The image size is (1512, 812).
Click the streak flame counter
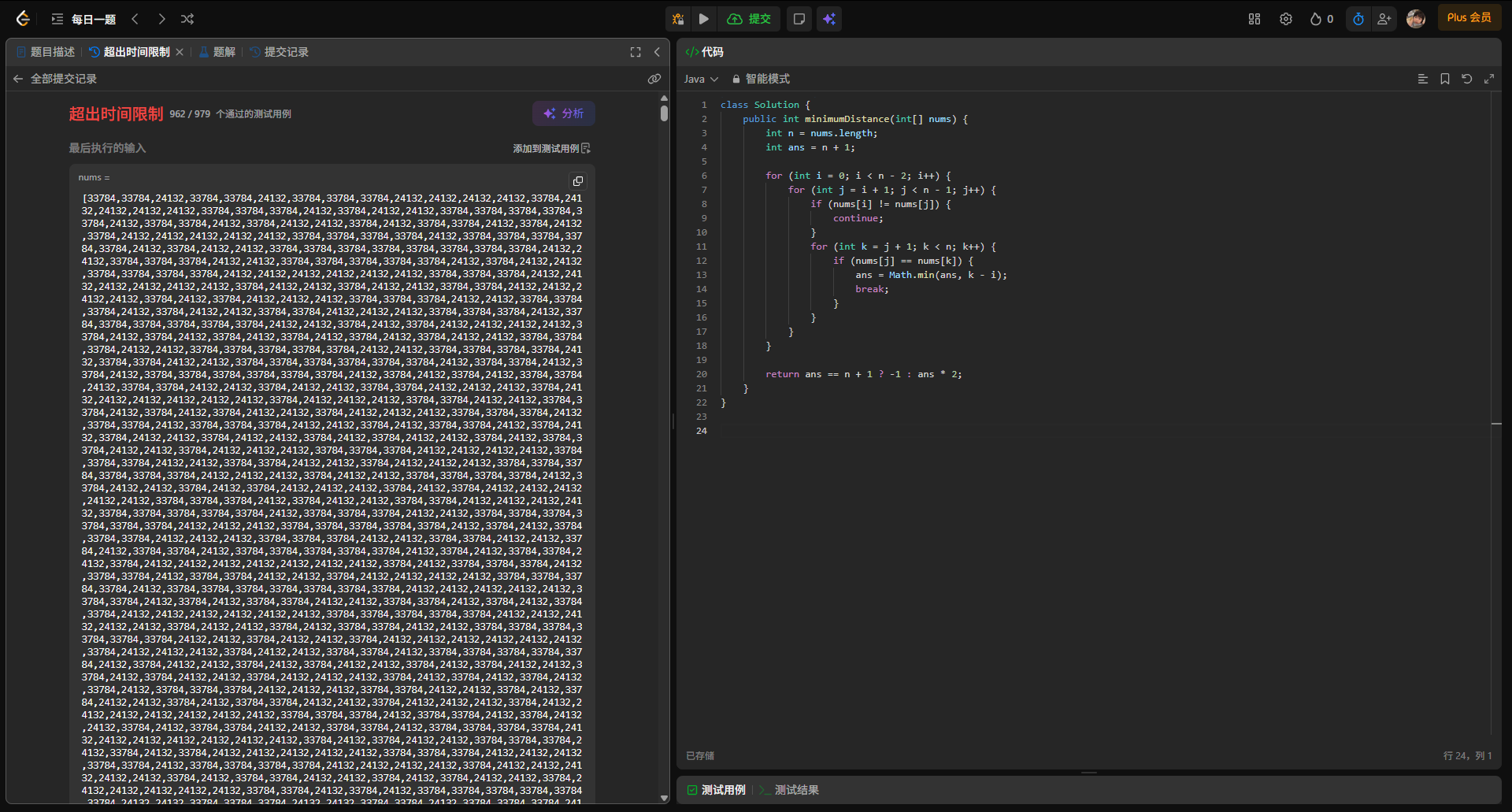(1321, 19)
